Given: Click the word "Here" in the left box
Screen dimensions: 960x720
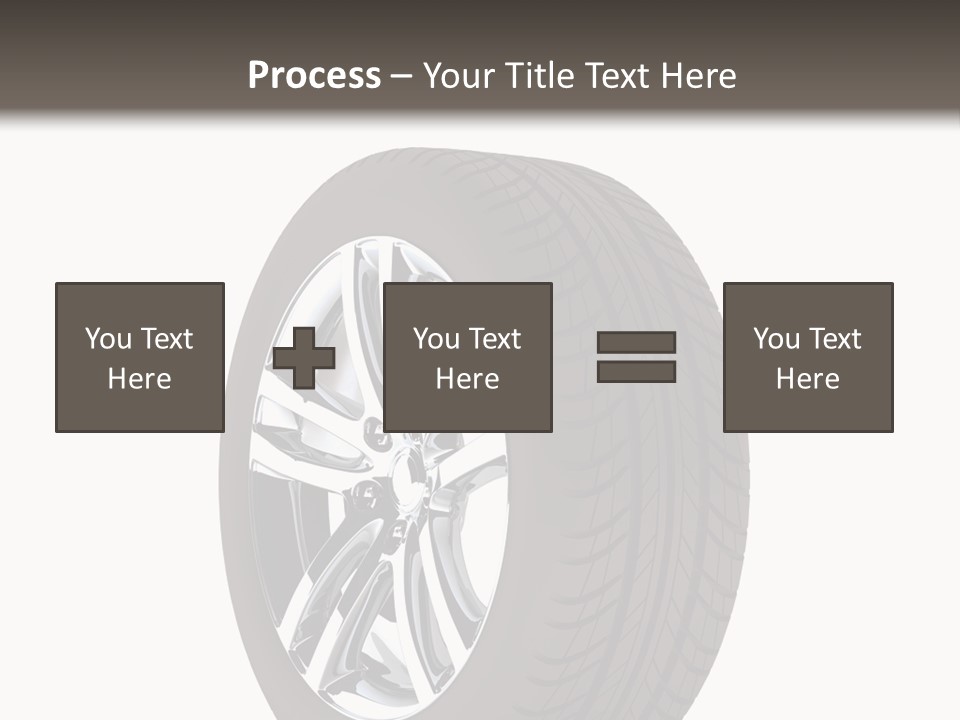Looking at the screenshot, I should (x=139, y=378).
